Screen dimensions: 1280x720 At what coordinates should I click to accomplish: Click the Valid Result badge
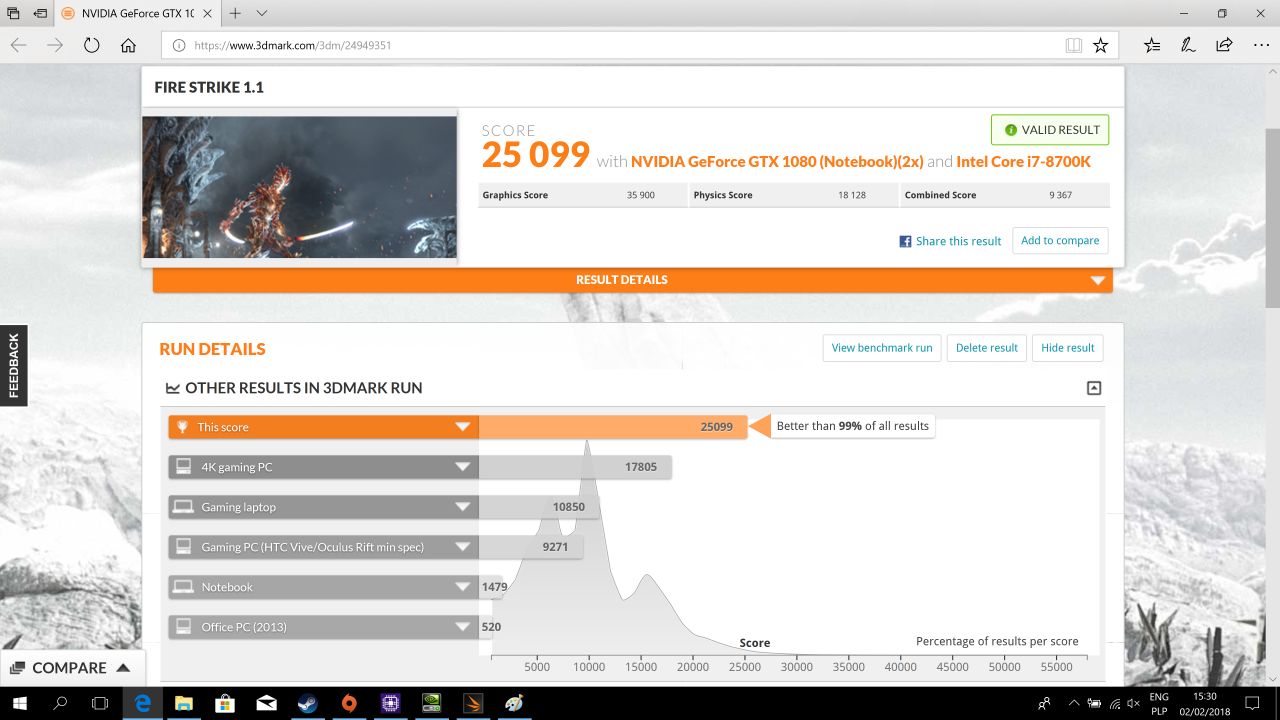click(1050, 130)
